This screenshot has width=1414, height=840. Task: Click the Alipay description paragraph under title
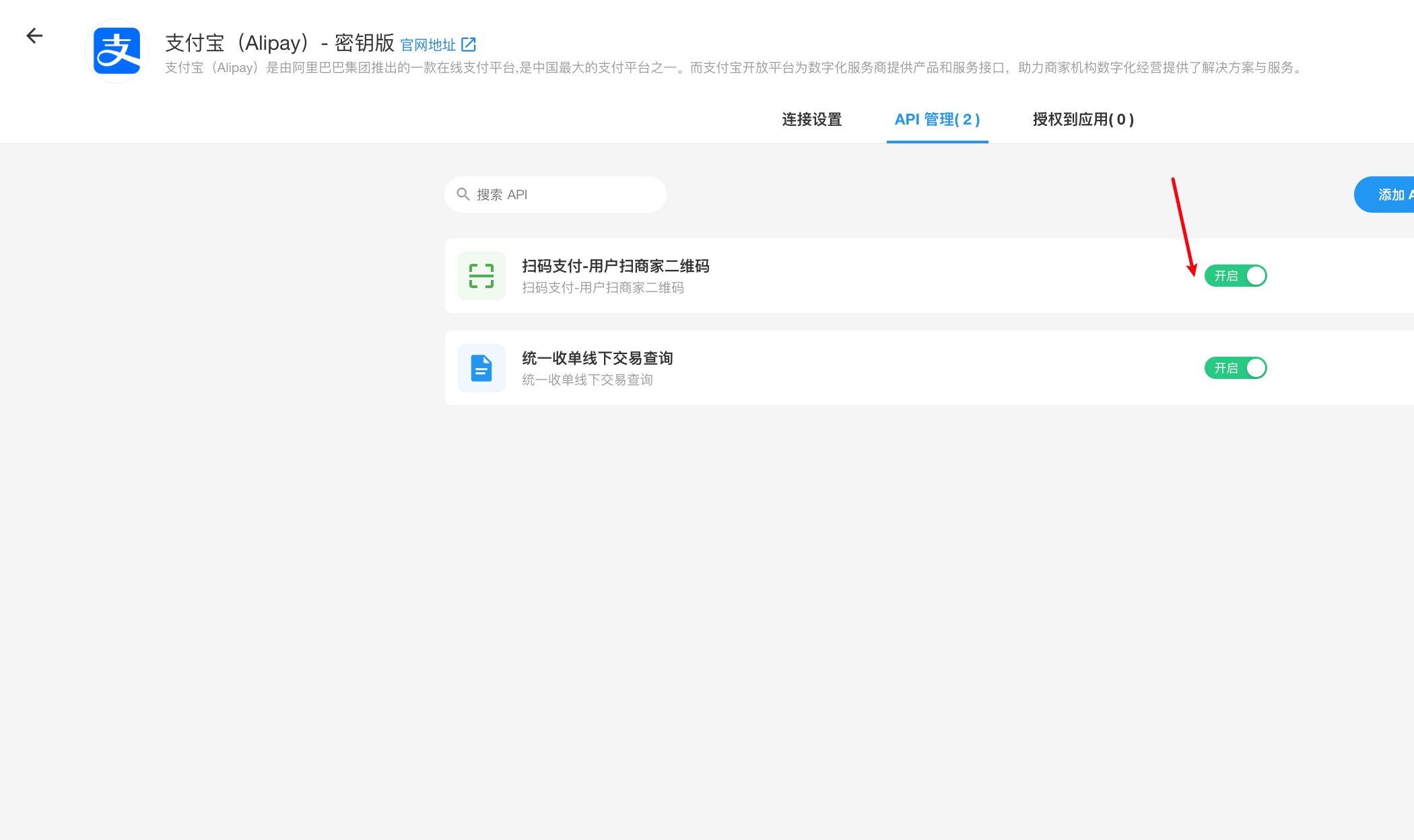pos(734,68)
